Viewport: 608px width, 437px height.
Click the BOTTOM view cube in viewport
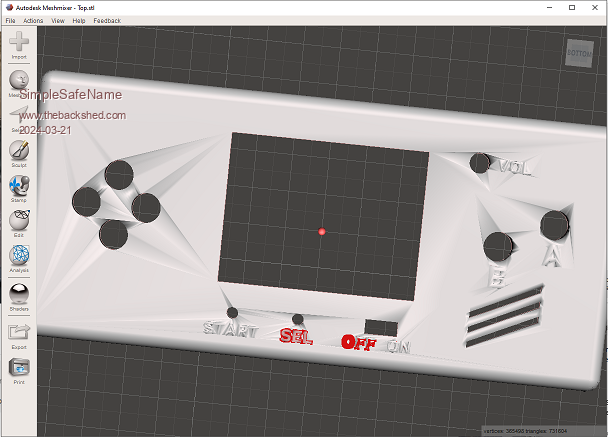(578, 52)
